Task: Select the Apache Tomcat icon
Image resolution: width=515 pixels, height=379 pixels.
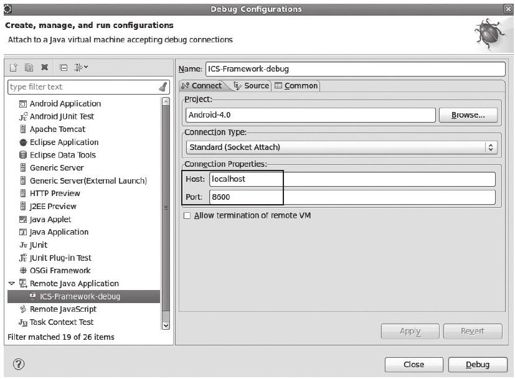Action: click(x=23, y=129)
